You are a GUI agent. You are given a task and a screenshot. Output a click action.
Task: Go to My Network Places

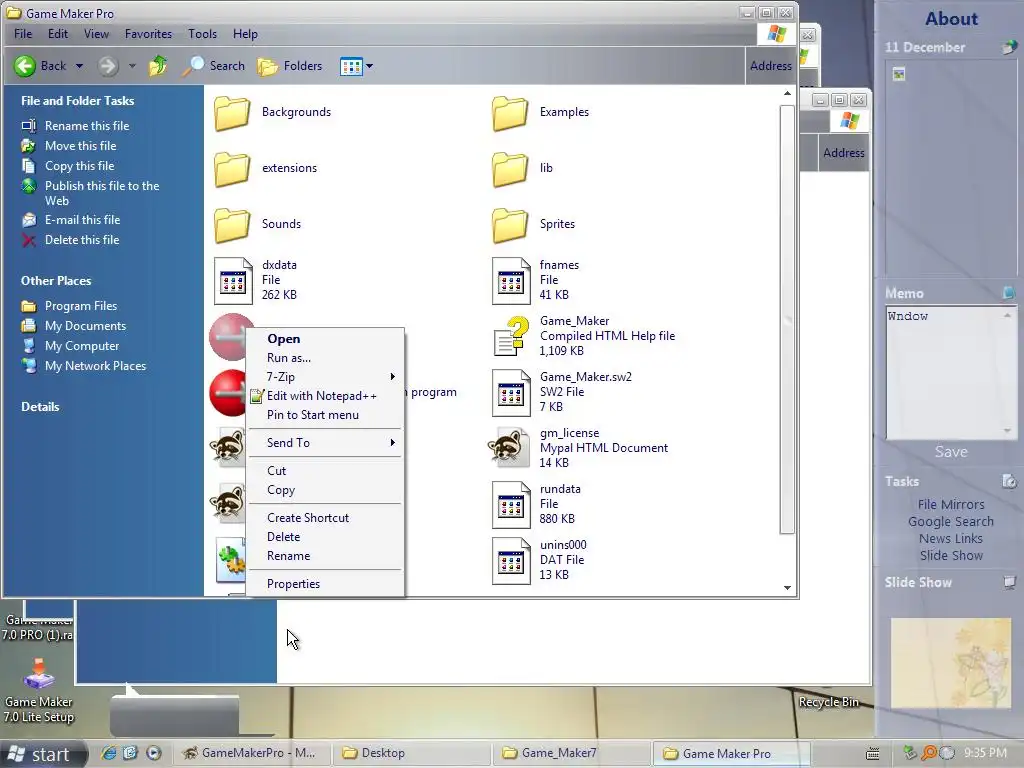95,366
